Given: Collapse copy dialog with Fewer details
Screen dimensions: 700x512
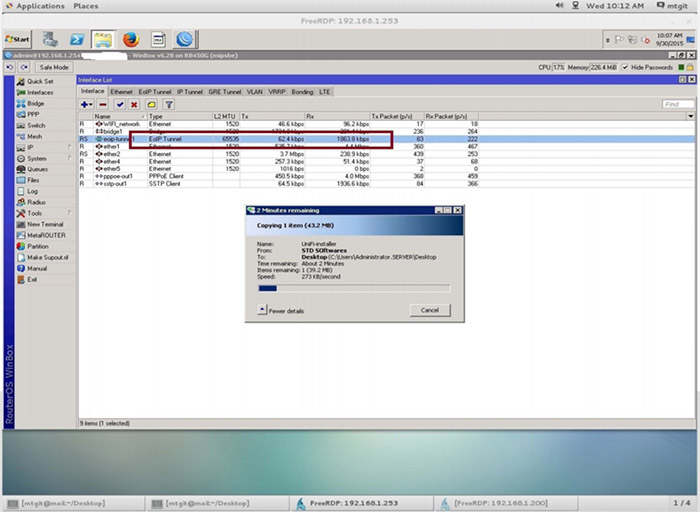Looking at the screenshot, I should click(x=281, y=310).
